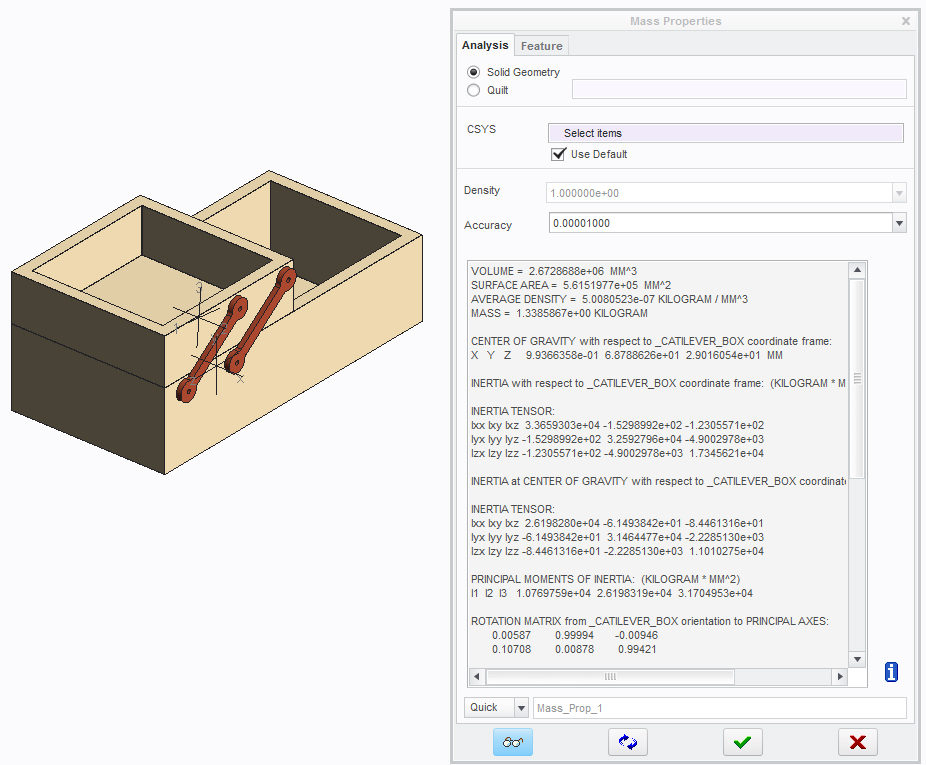Click the right red link bar in the model
This screenshot has height=765, width=926.
point(260,321)
